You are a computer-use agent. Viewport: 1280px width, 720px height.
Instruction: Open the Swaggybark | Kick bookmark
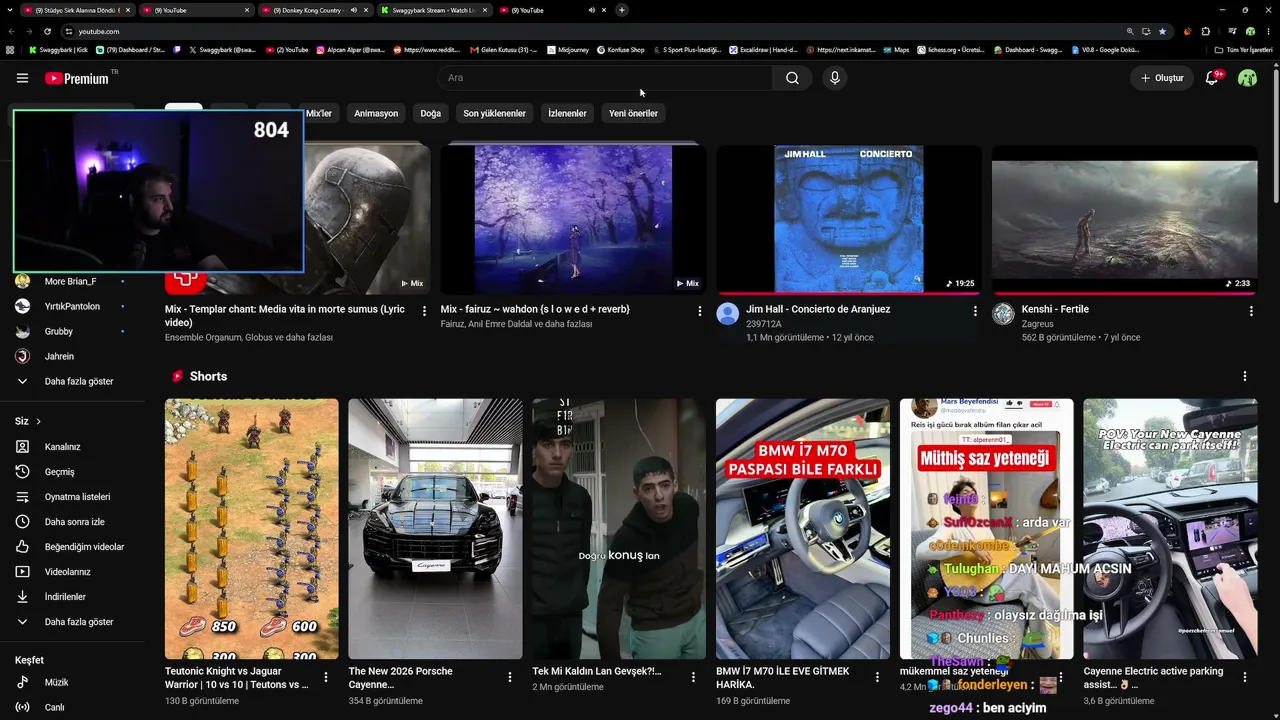tap(58, 49)
